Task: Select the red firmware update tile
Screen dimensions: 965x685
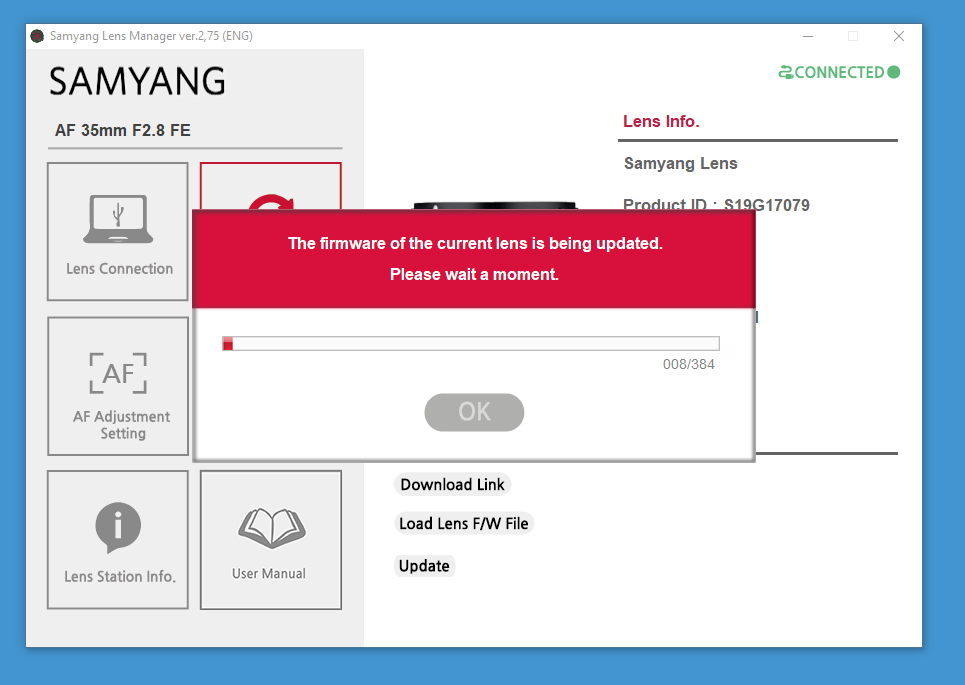Action: 271,186
